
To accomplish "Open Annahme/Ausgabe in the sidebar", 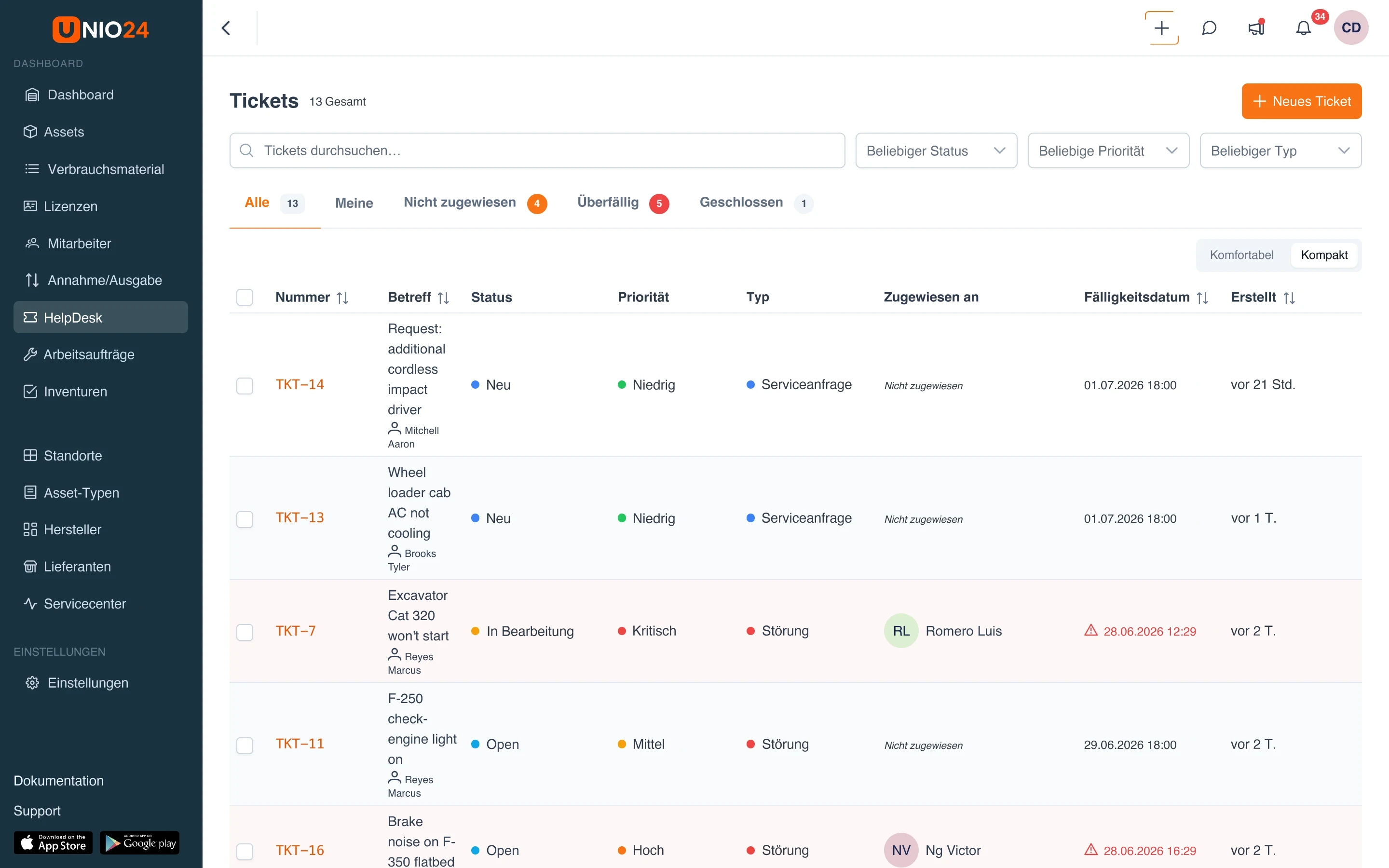I will (100, 280).
